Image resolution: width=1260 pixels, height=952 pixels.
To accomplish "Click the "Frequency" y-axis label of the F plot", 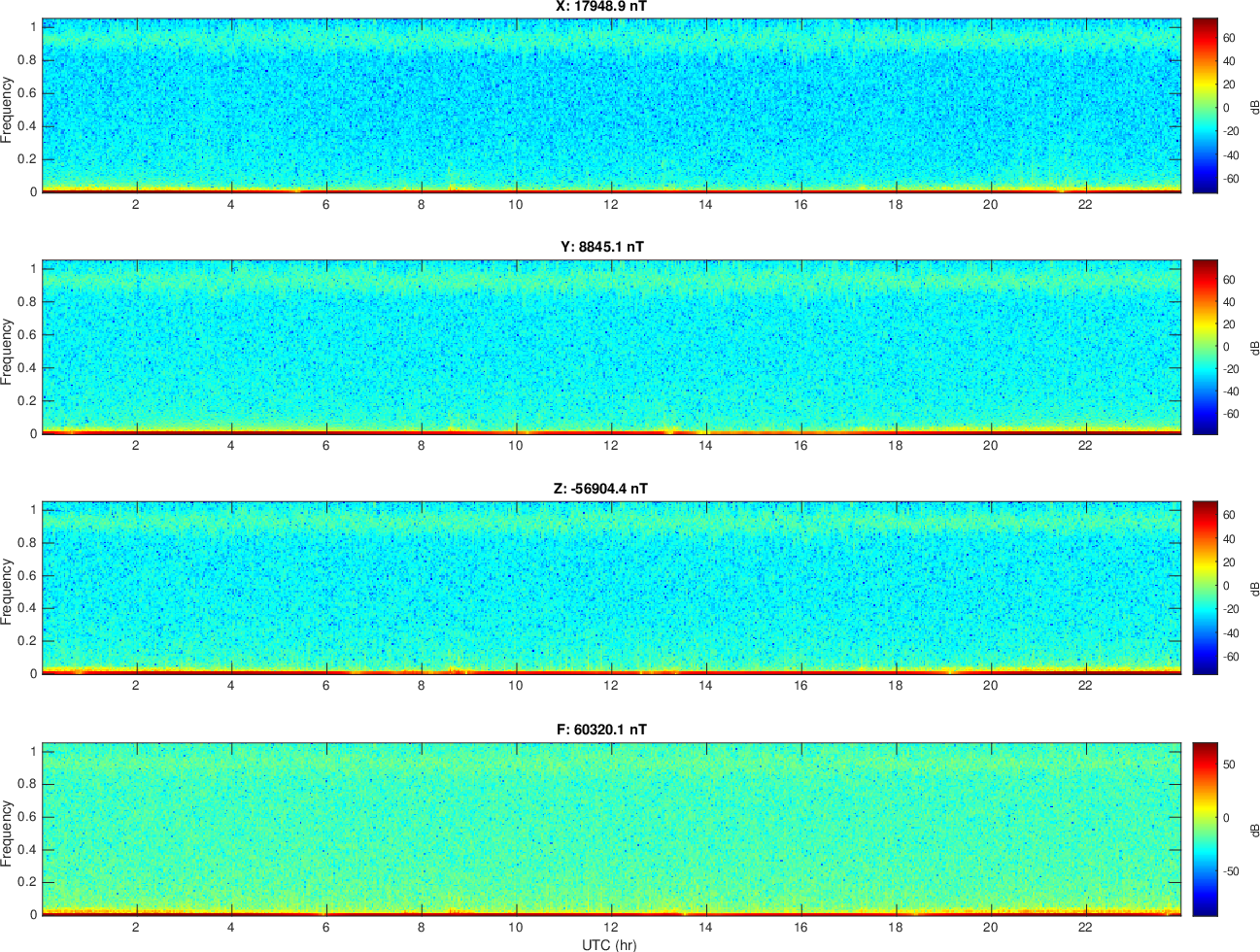I will click(7, 833).
